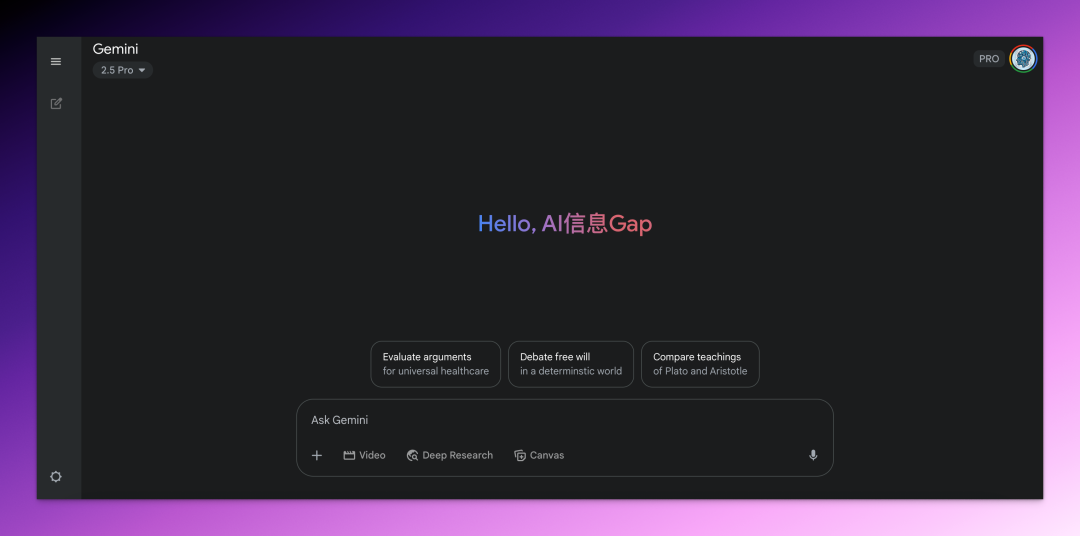Expand the 2.5 Pro model selector
The width and height of the screenshot is (1080, 536).
[x=123, y=70]
